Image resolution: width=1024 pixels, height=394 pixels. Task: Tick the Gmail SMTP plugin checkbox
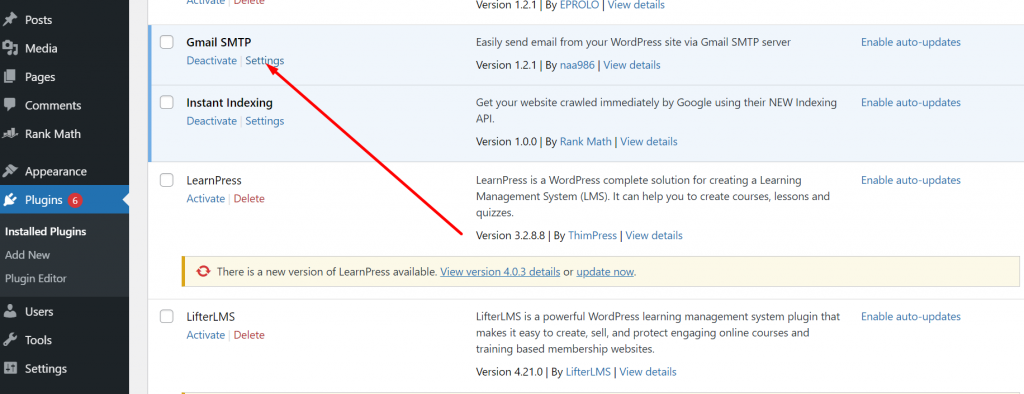pyautogui.click(x=167, y=42)
